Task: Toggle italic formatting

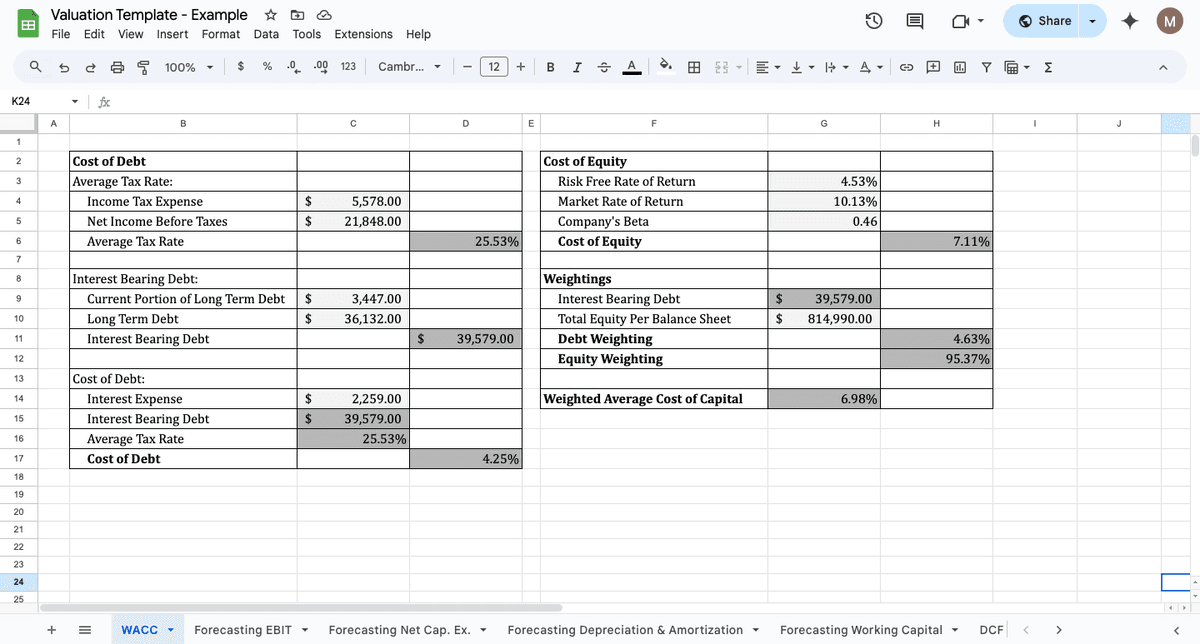Action: coord(577,67)
